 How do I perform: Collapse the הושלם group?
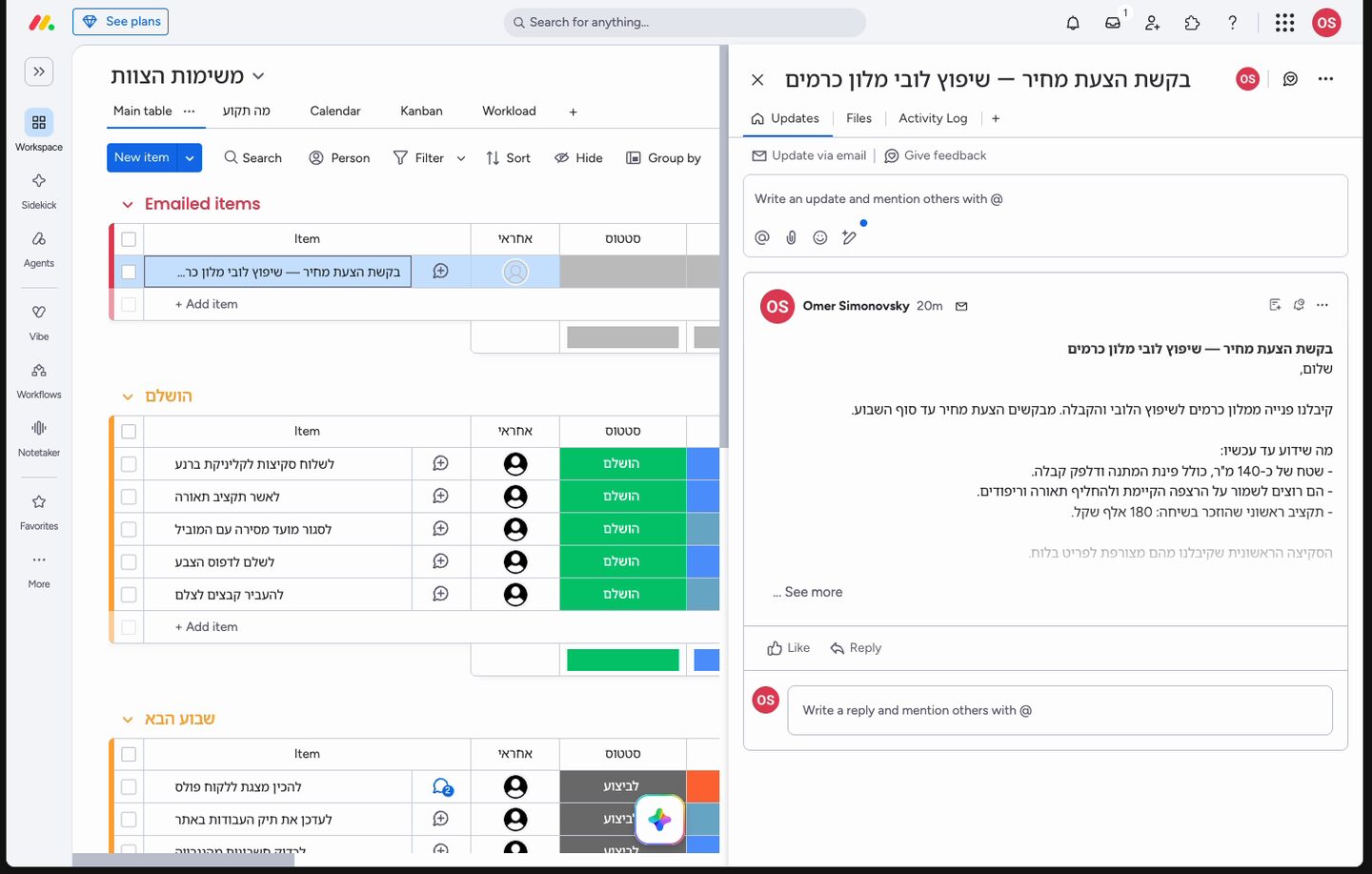pos(128,396)
